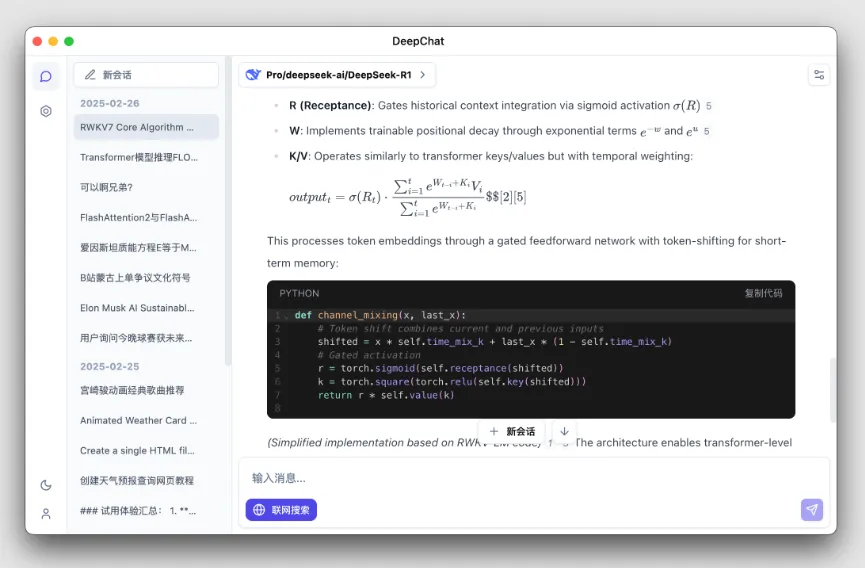Click citation 5 after the R (Receptance) line

tap(708, 106)
